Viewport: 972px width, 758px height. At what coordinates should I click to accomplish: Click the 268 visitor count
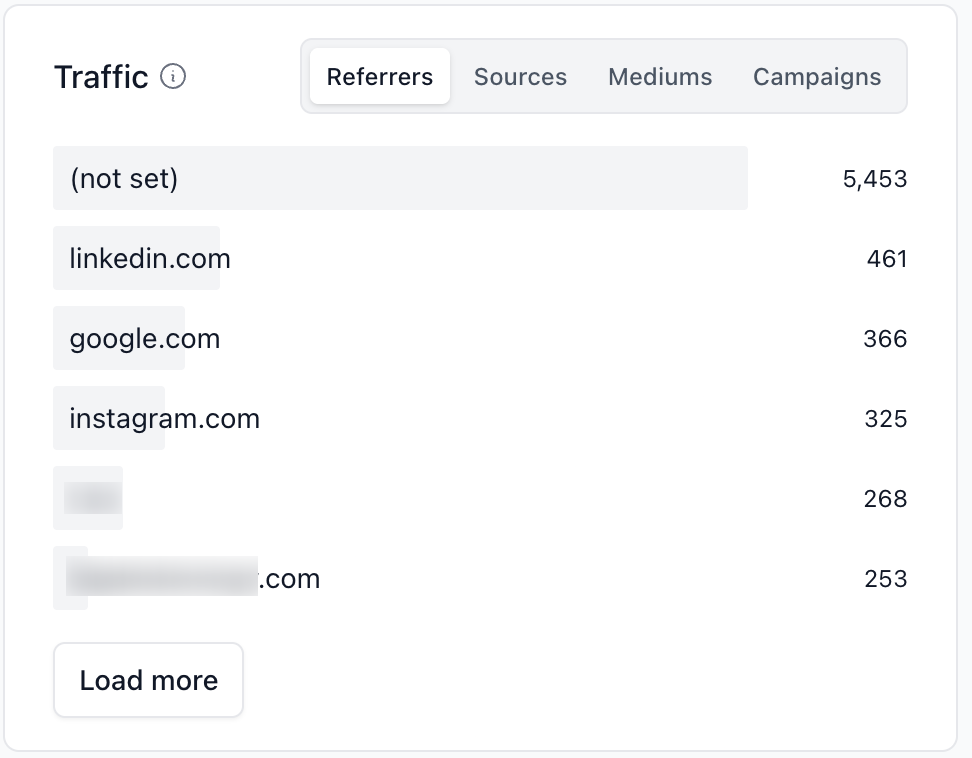[x=885, y=498]
